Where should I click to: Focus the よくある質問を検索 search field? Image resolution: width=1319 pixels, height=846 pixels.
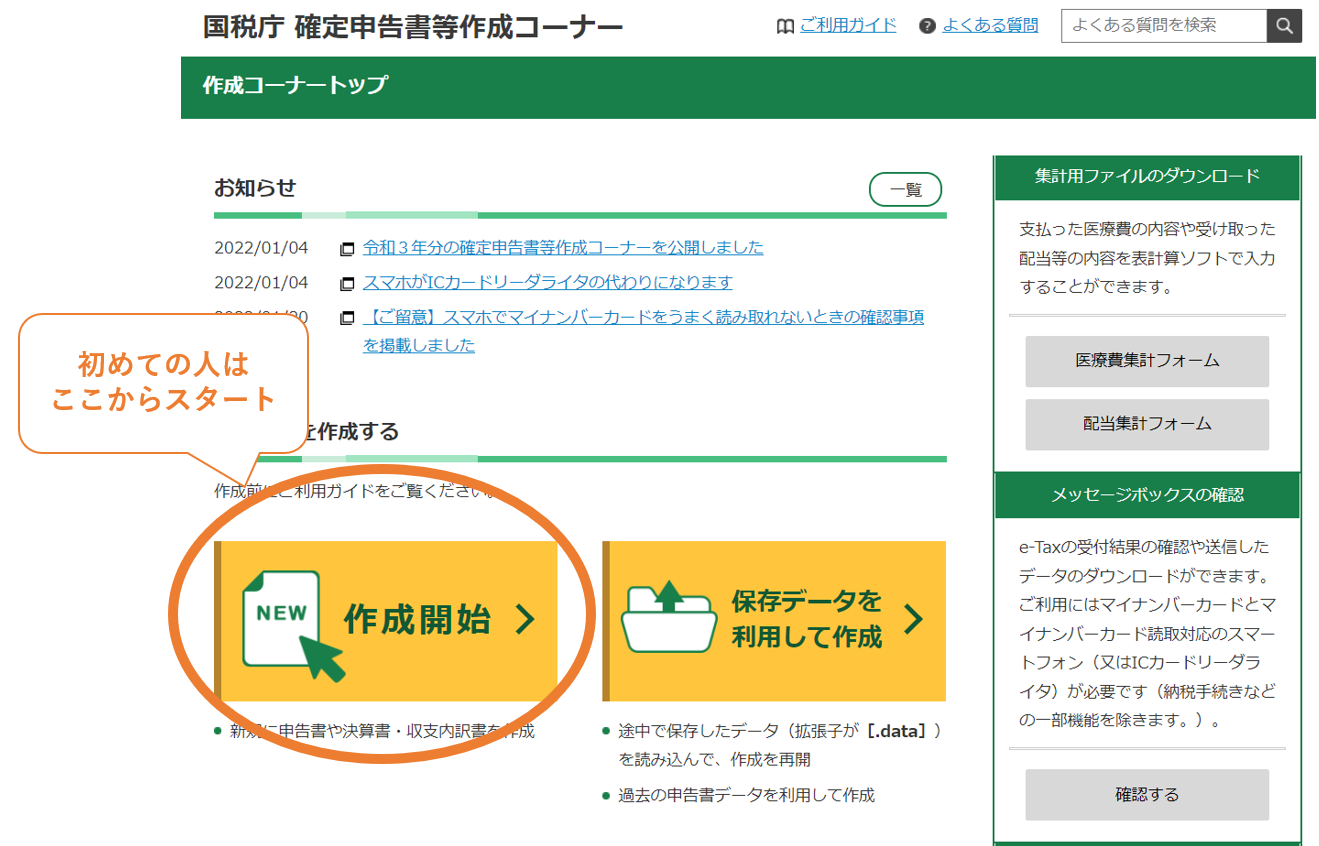(x=1163, y=26)
